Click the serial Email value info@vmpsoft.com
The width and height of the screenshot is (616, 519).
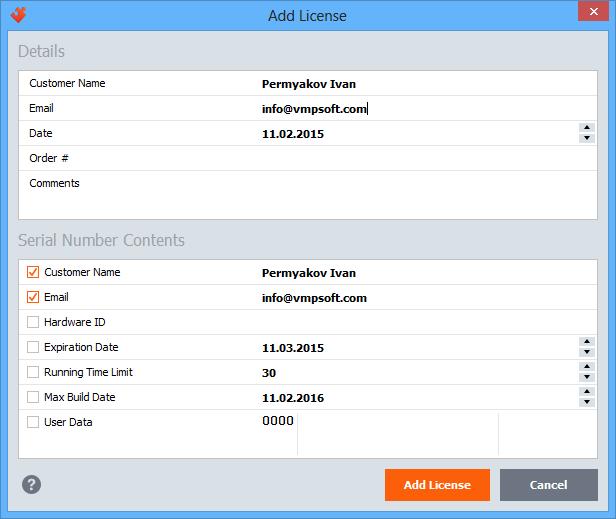coord(314,298)
